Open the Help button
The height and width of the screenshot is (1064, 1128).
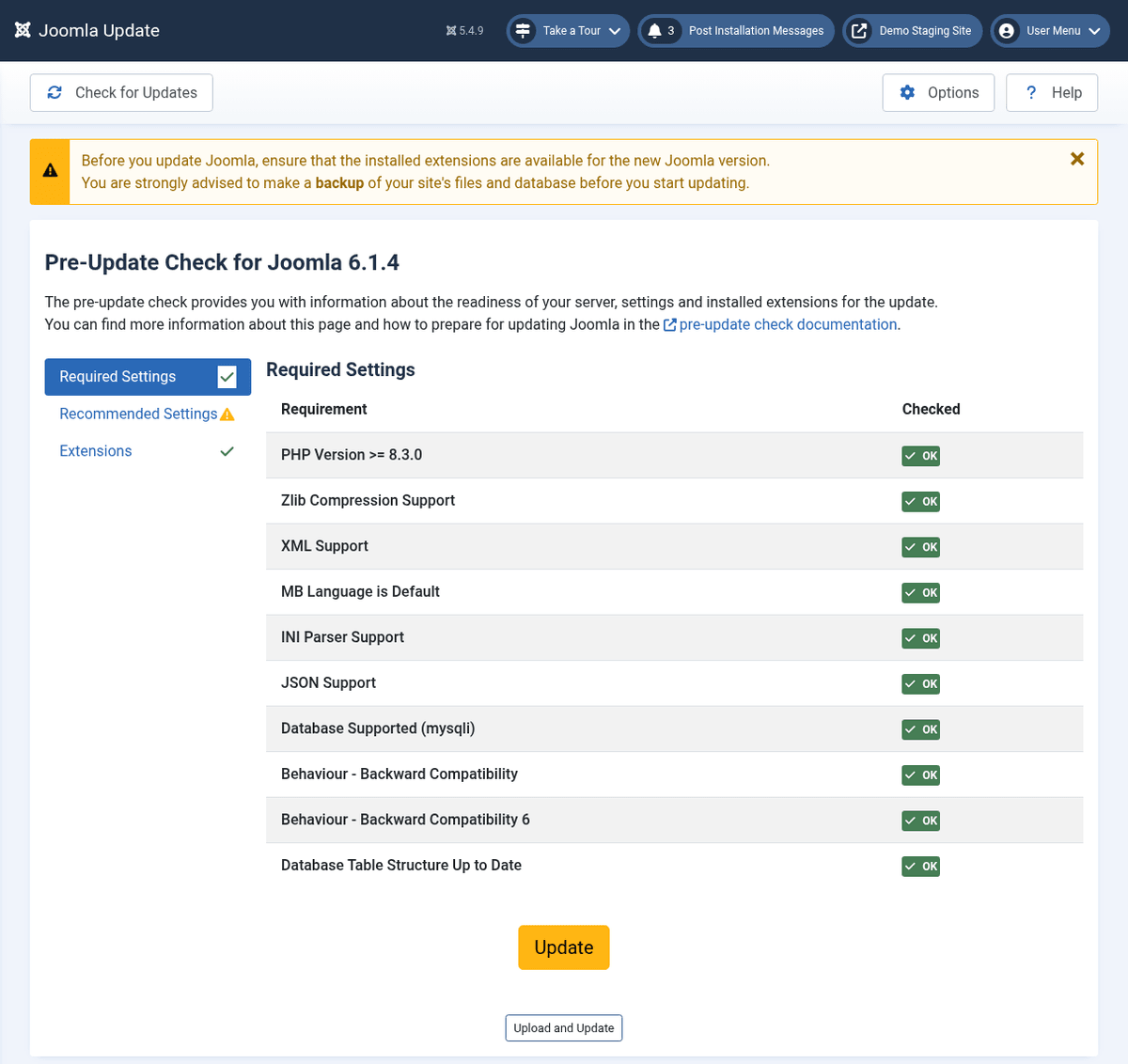coord(1052,92)
